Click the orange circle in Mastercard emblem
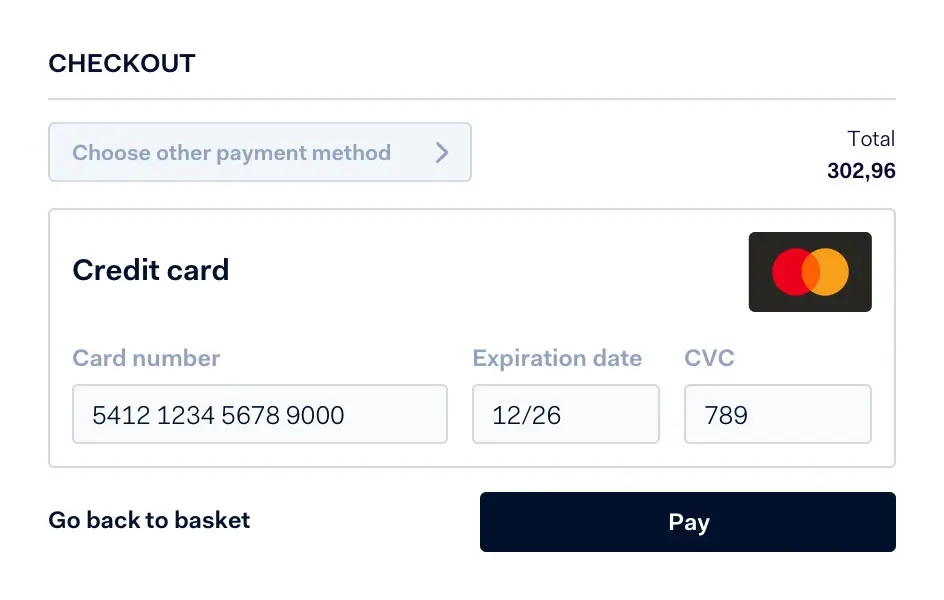 [828, 271]
